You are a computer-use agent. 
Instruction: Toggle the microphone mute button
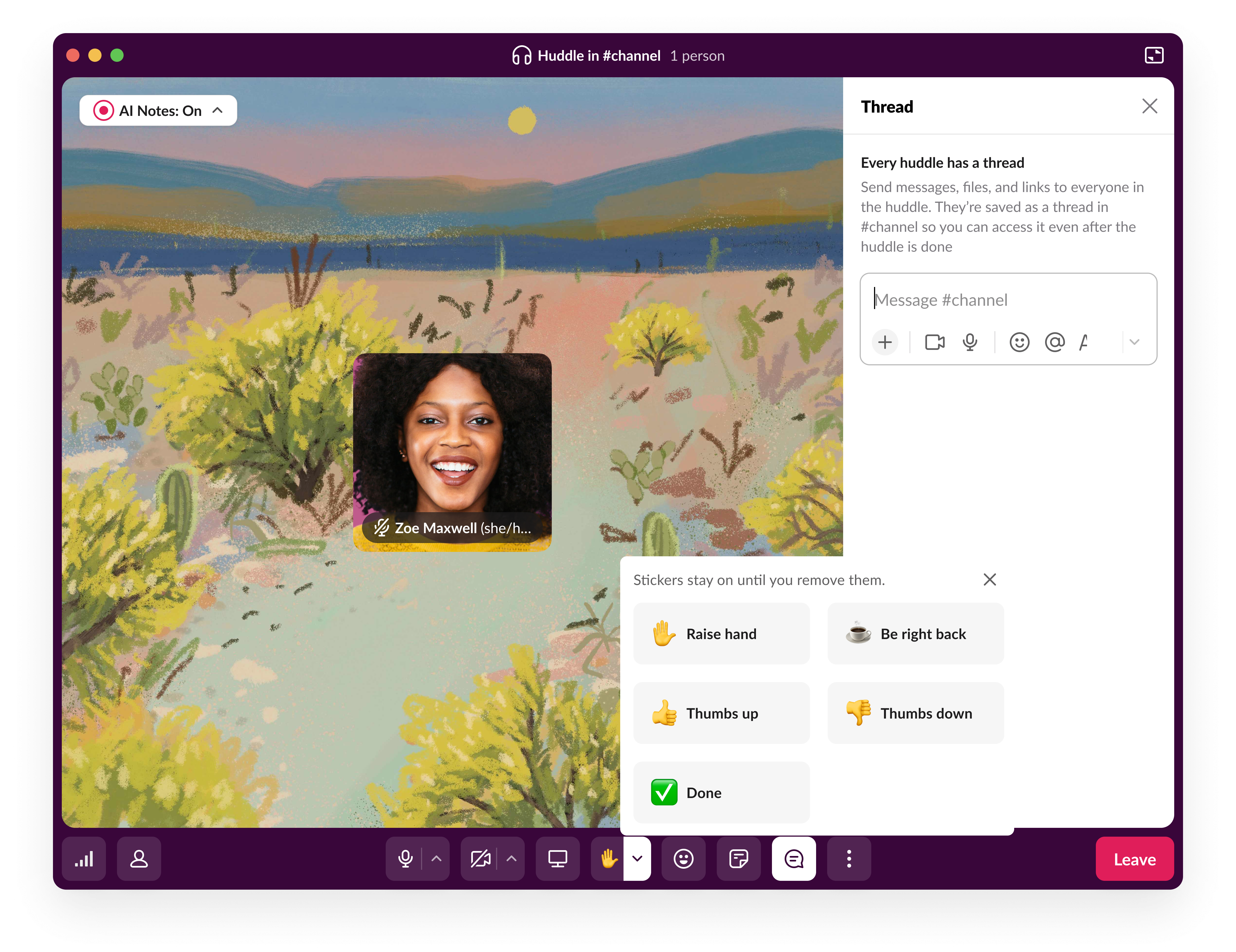click(x=405, y=859)
